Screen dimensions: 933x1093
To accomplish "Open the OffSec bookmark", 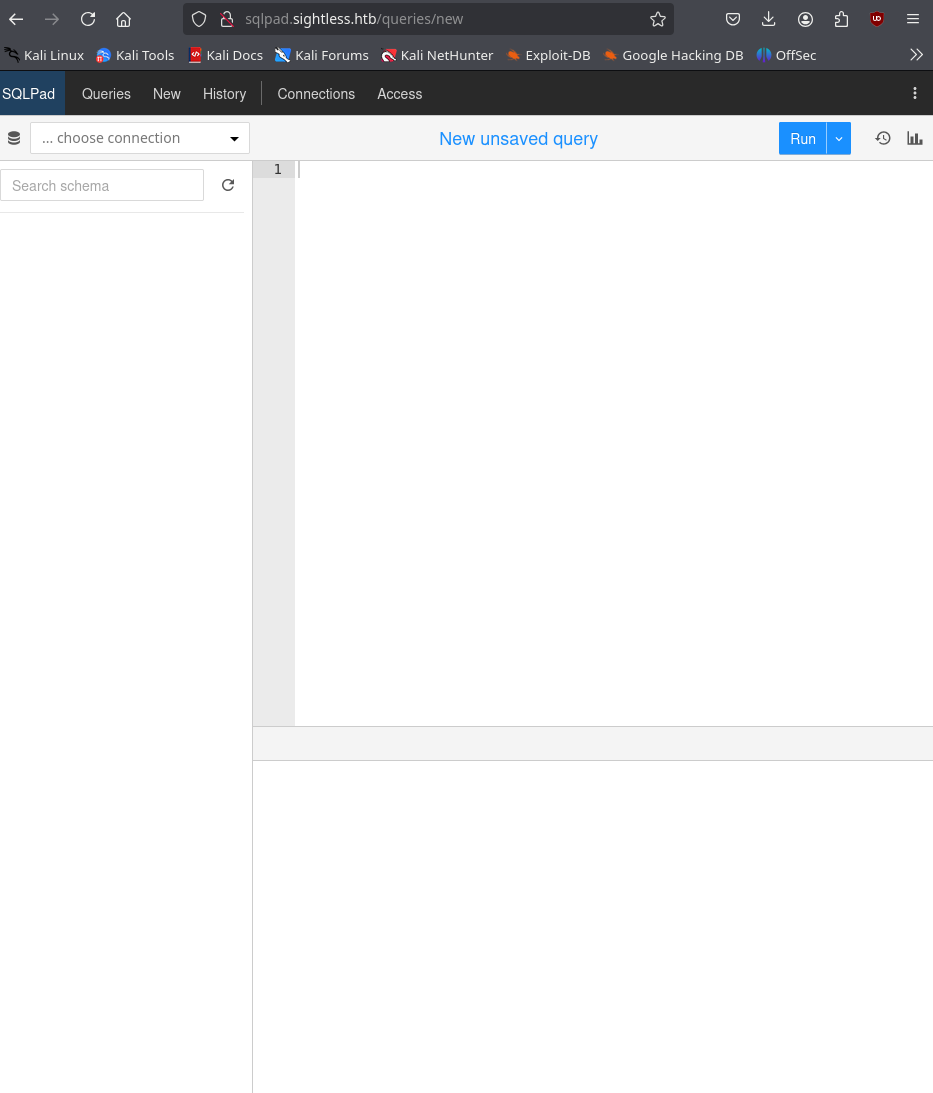I will pos(787,55).
